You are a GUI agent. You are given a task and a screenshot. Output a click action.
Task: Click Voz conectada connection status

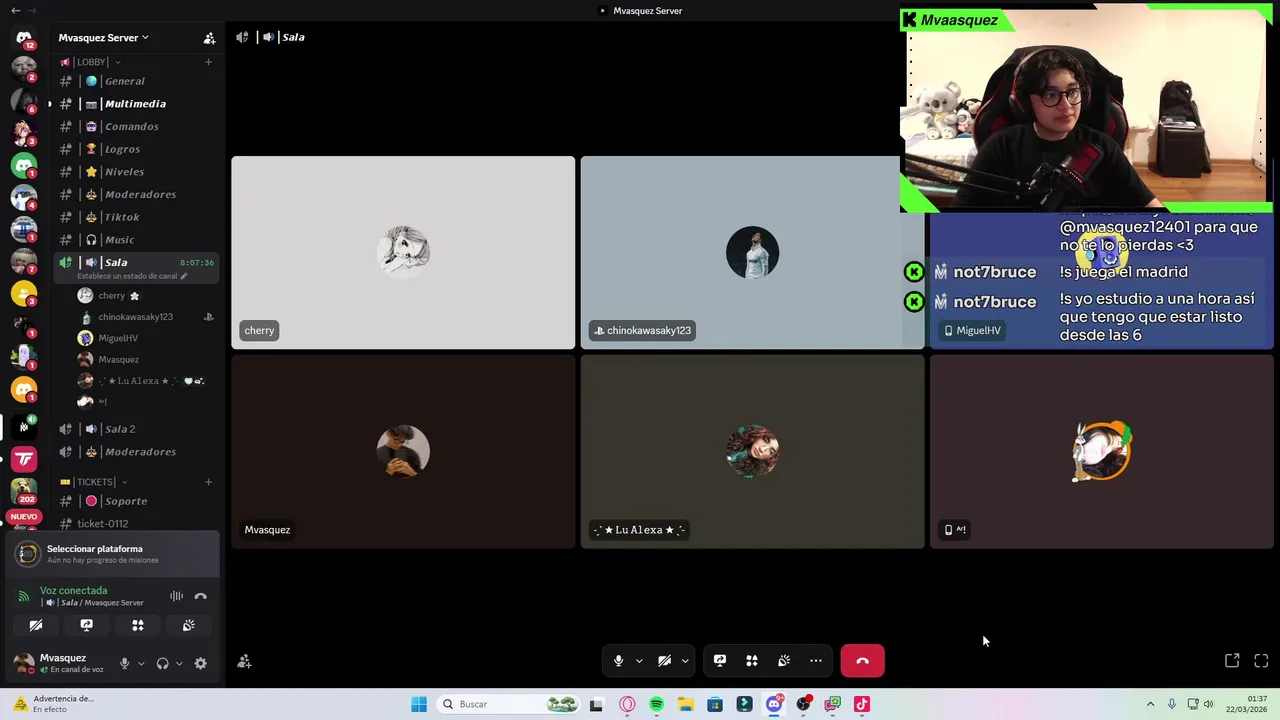(73, 591)
